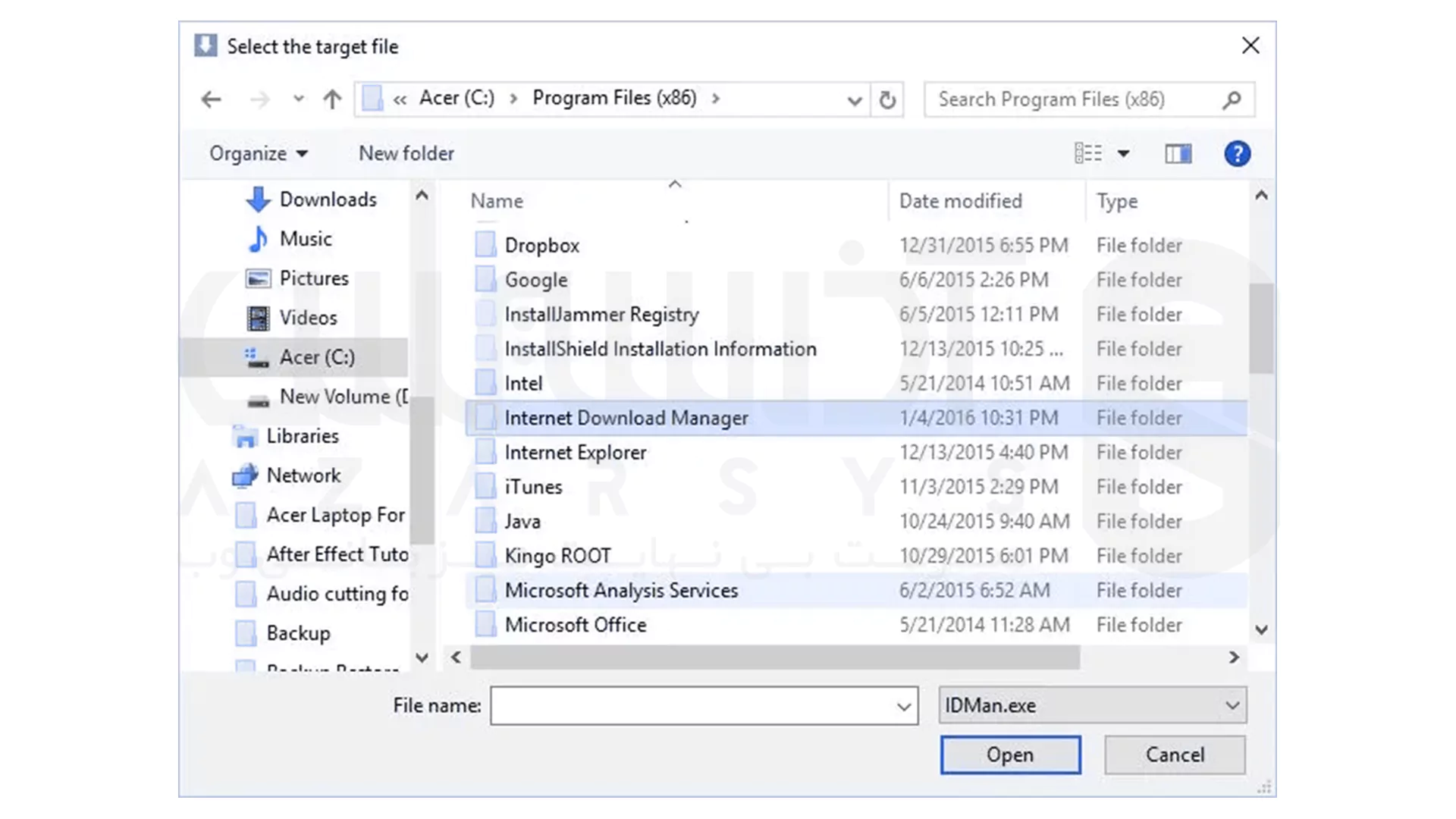The width and height of the screenshot is (1456, 819).
Task: Open the IDMan.exe file type dropdown
Action: pyautogui.click(x=1092, y=706)
